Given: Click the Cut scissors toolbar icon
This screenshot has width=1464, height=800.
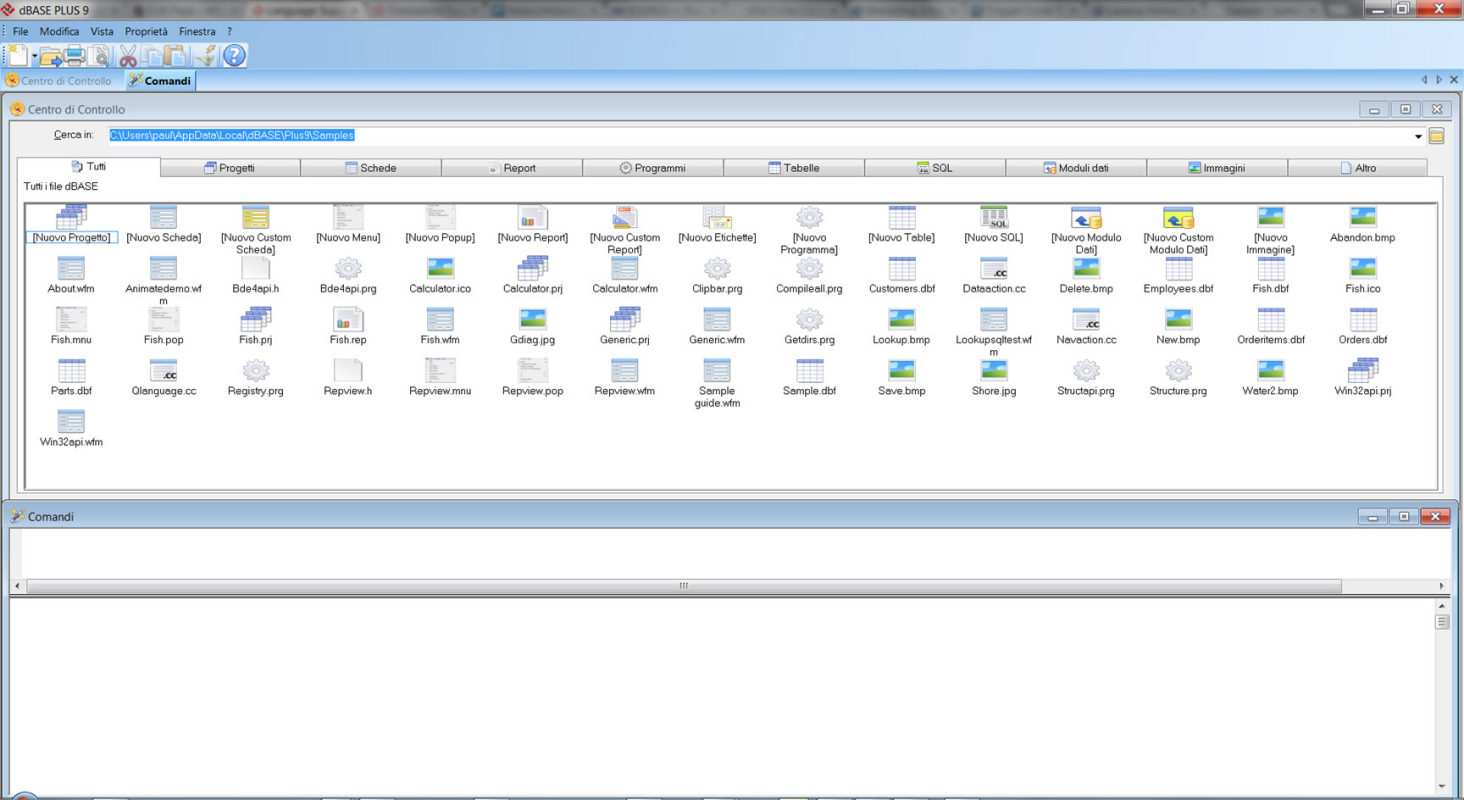Looking at the screenshot, I should tap(128, 56).
